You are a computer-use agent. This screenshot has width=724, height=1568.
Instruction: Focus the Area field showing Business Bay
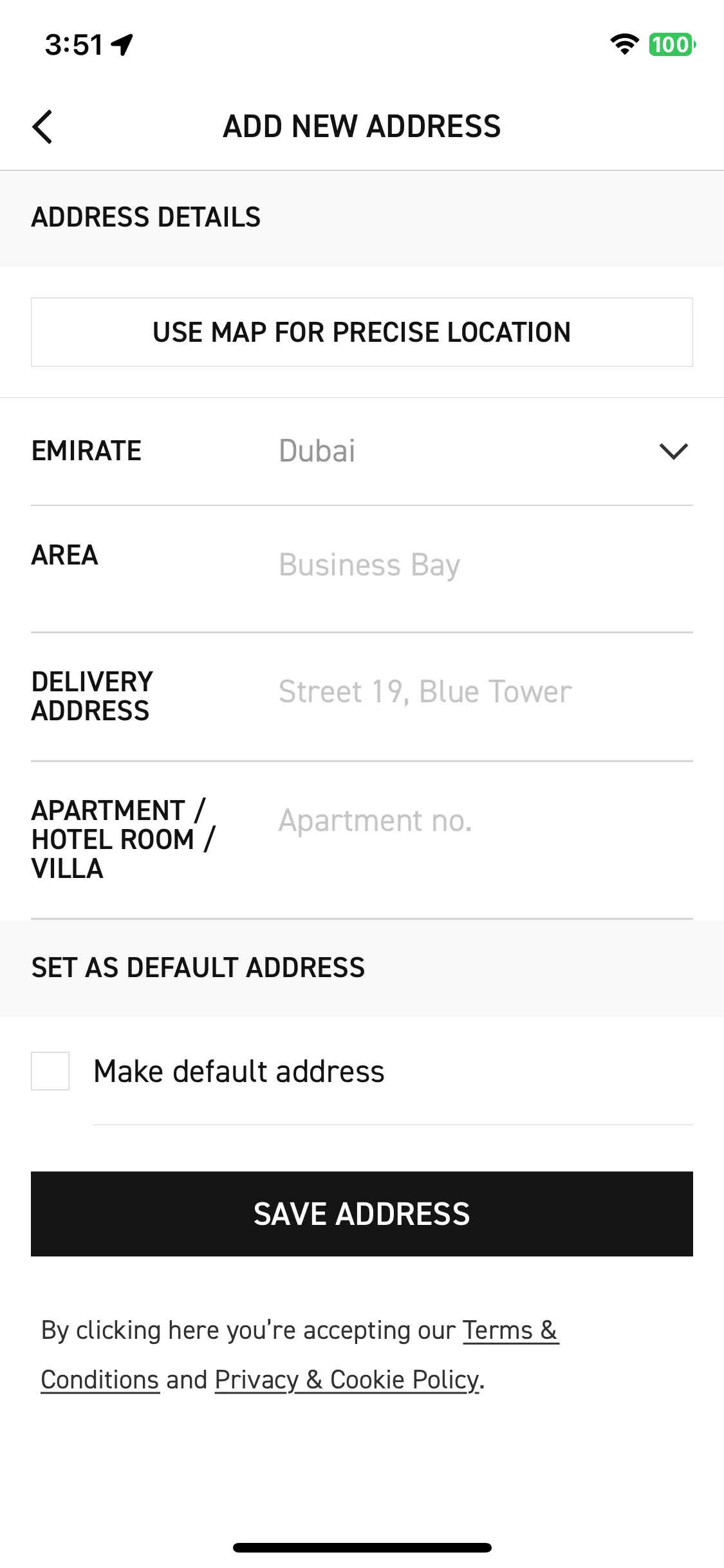(485, 565)
